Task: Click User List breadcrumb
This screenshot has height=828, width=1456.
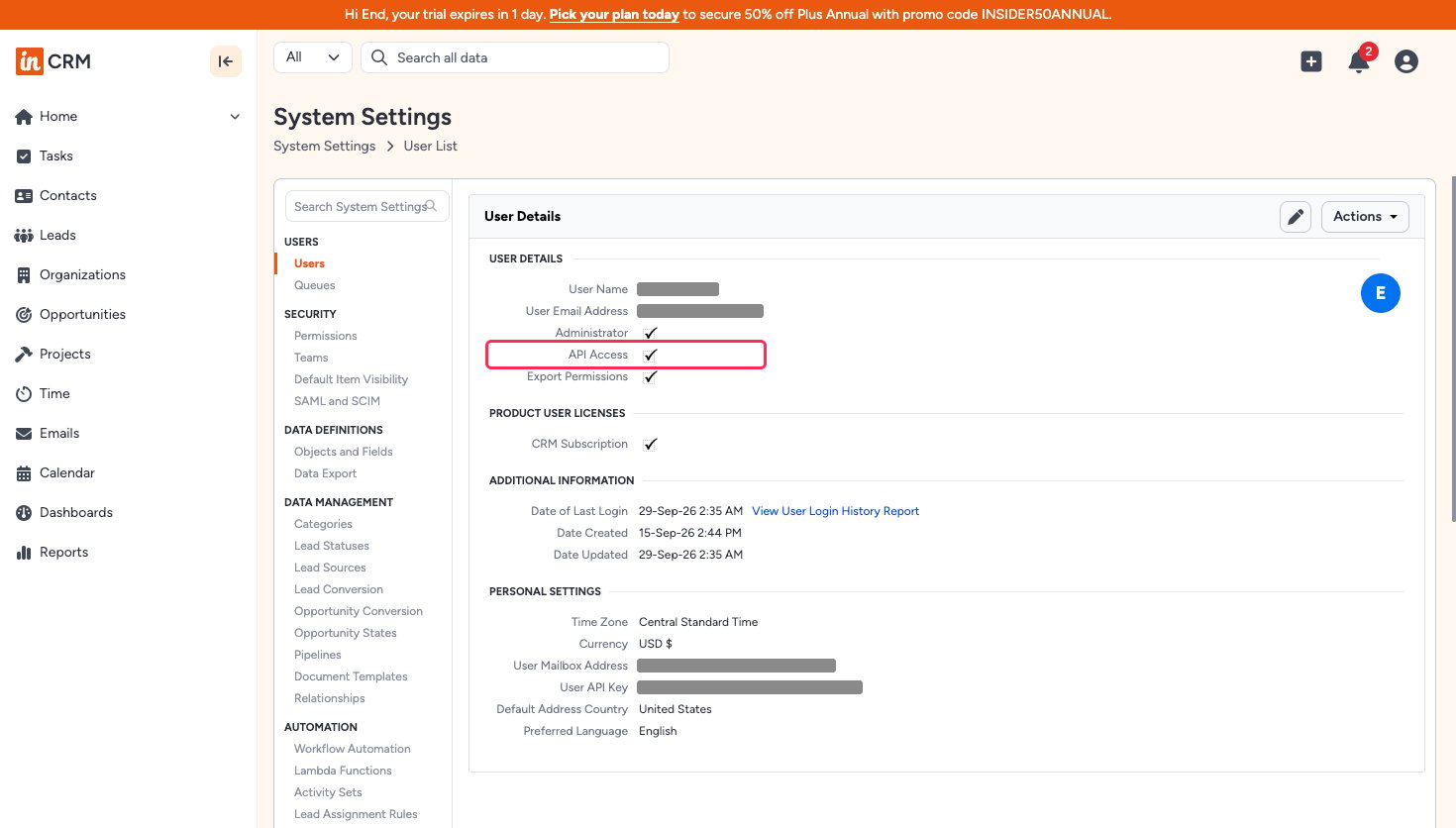Action: pyautogui.click(x=431, y=146)
